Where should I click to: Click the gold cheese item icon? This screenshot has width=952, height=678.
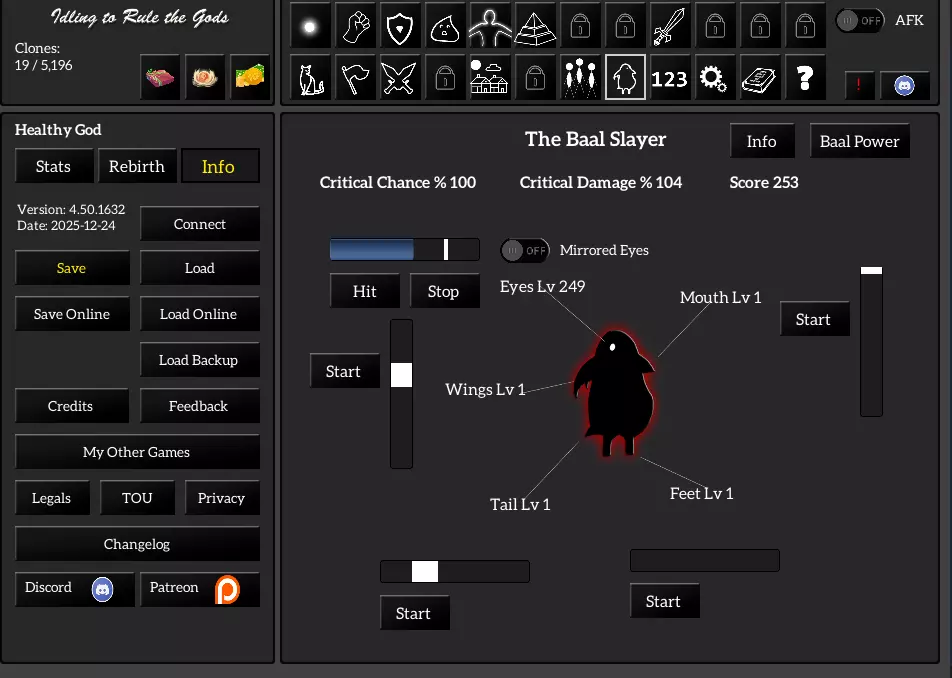(x=250, y=77)
